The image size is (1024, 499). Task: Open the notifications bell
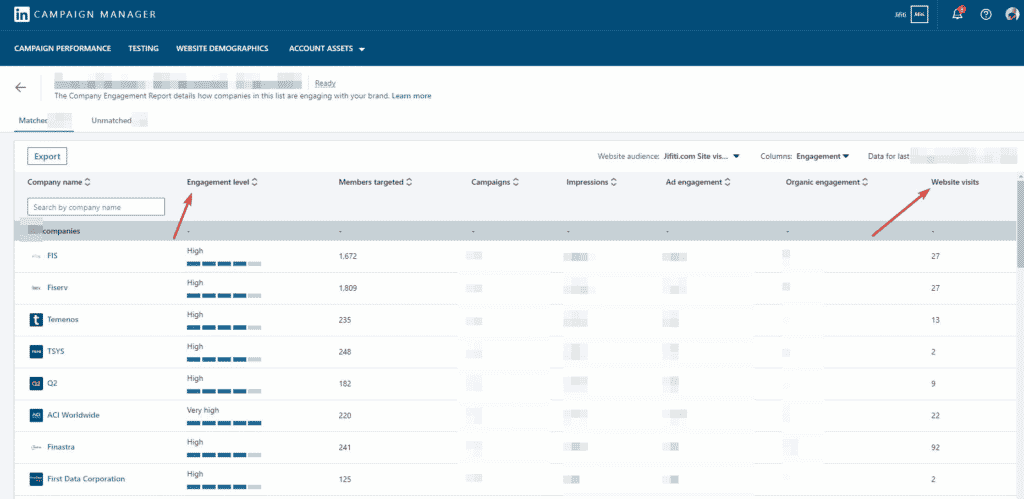pyautogui.click(x=957, y=14)
